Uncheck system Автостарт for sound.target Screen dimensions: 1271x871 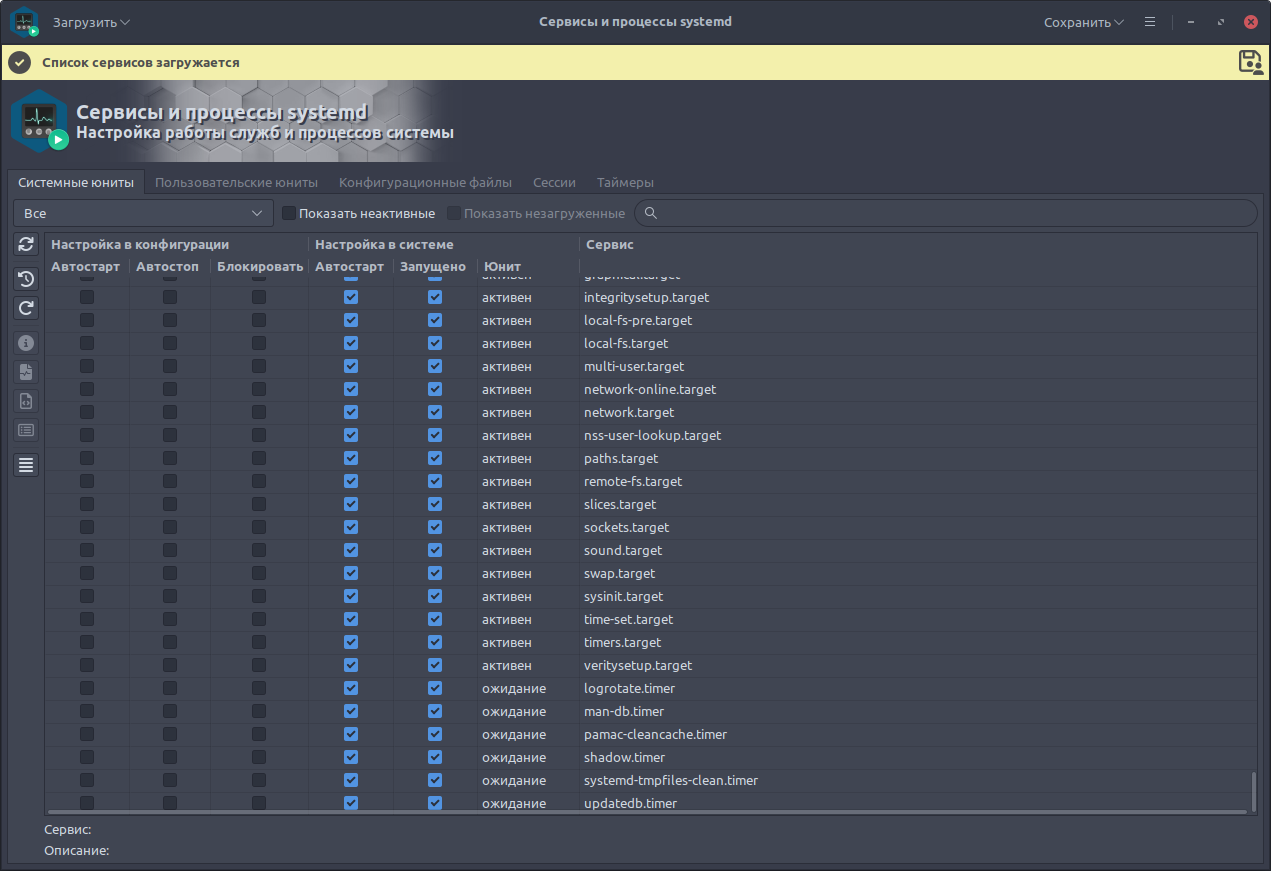click(351, 550)
